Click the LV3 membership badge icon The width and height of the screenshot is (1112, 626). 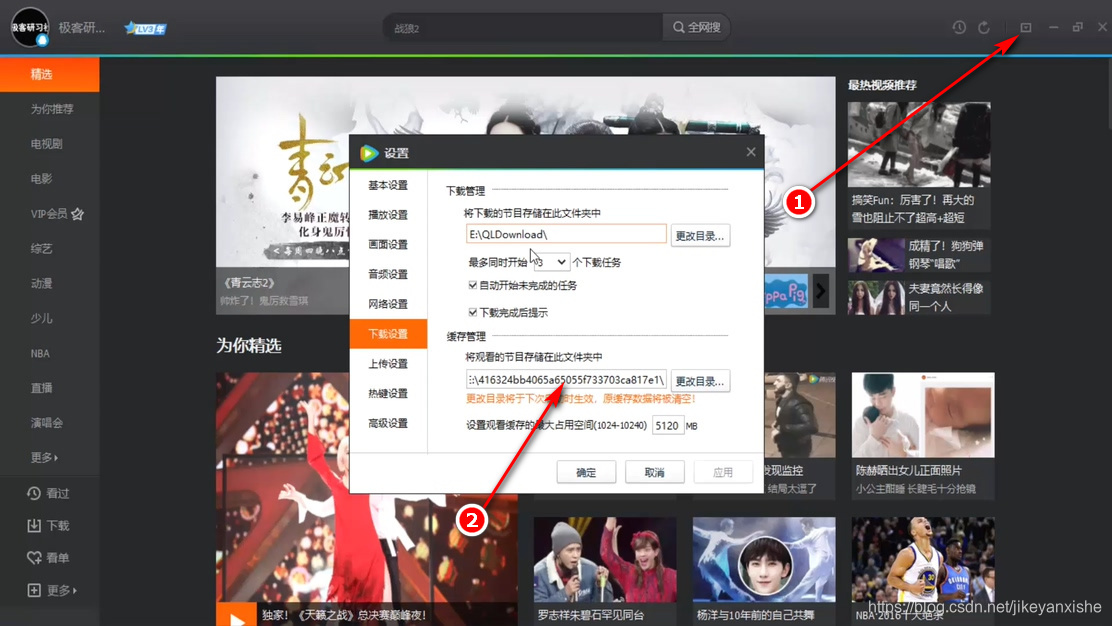(x=145, y=28)
